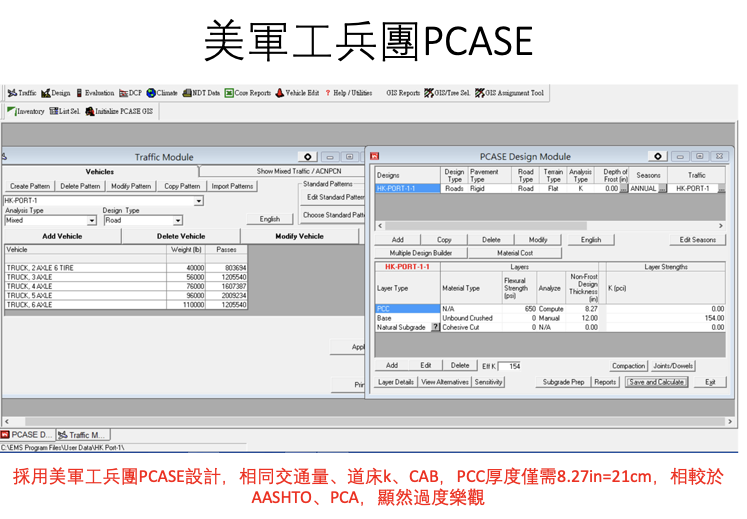Switch to Traffic M... window tab at bottom
The height and width of the screenshot is (519, 747).
click(x=83, y=435)
